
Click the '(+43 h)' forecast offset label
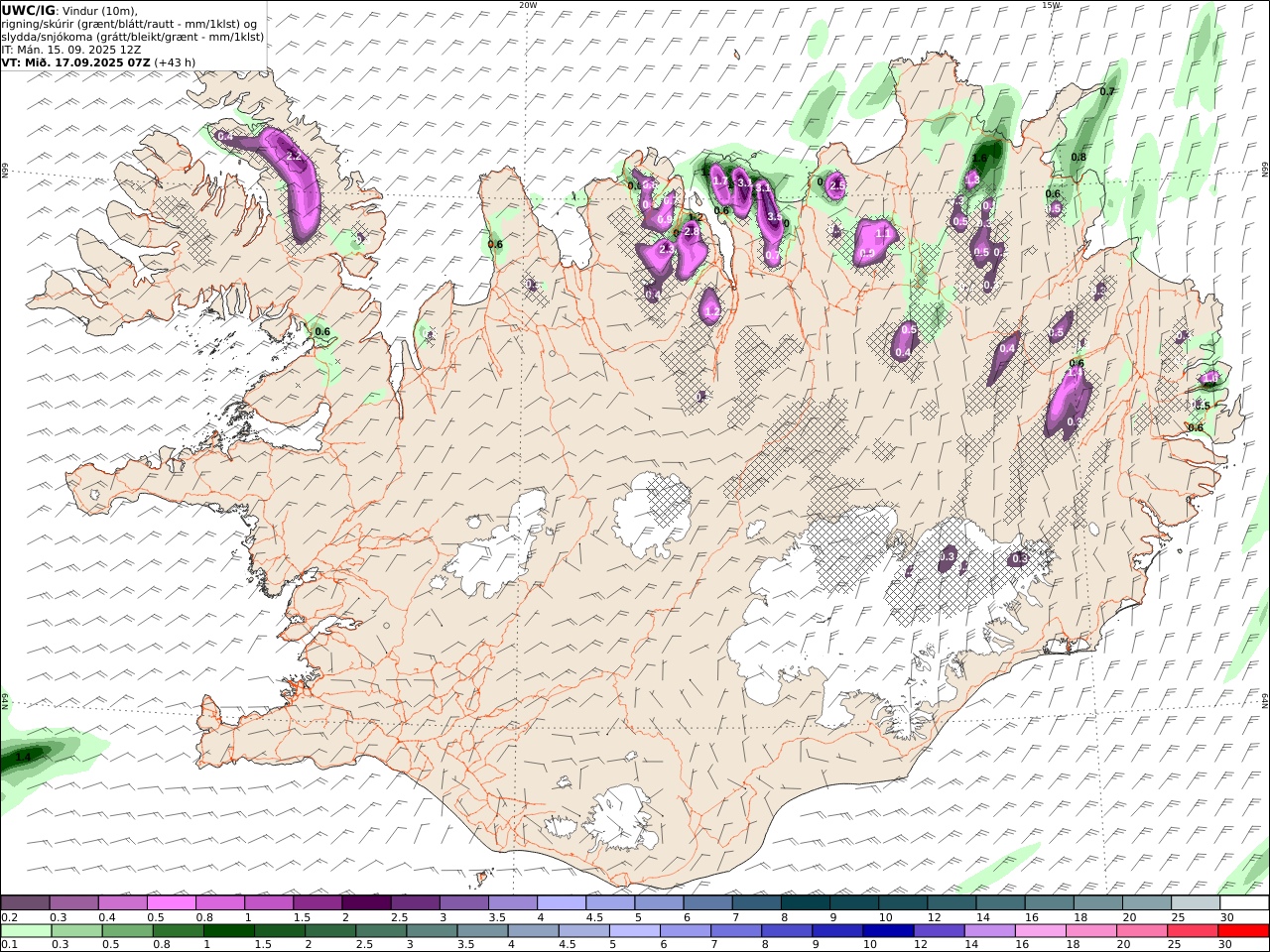tap(175, 61)
